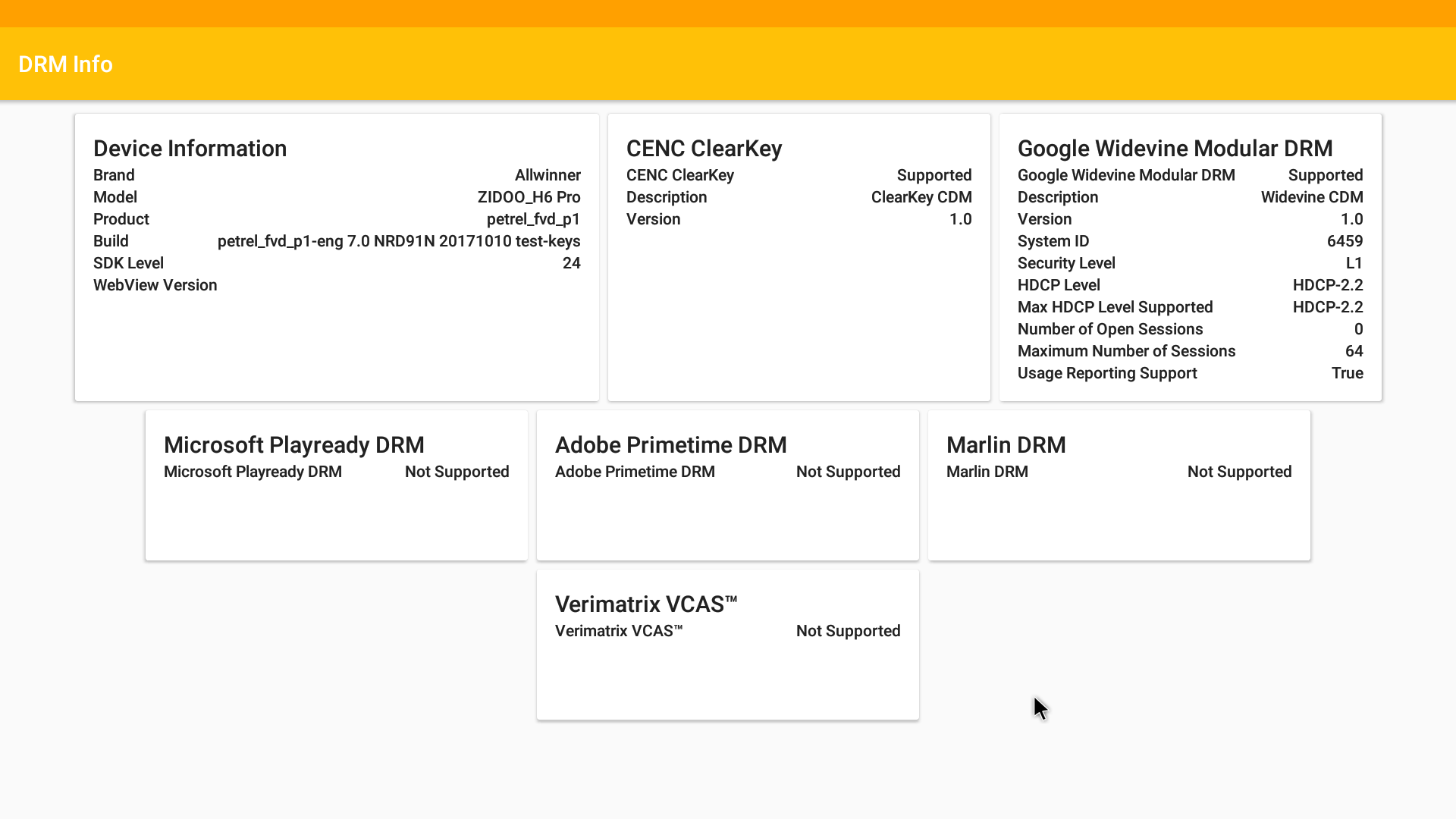
Task: Click the DRM Info app title
Action: pyautogui.click(x=65, y=64)
